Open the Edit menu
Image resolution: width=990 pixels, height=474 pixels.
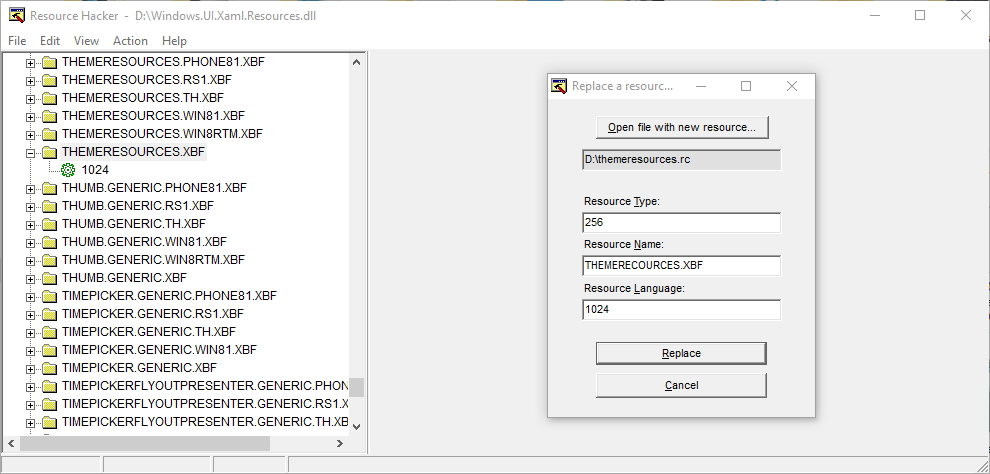[50, 40]
